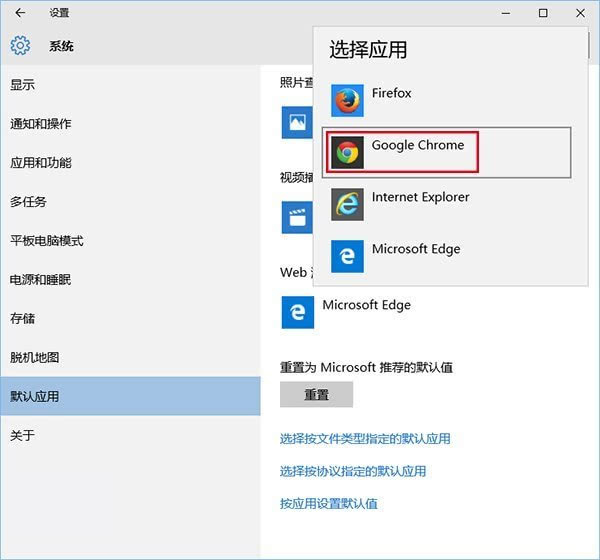Click the photo viewer app icon
This screenshot has width=600, height=560.
(297, 122)
